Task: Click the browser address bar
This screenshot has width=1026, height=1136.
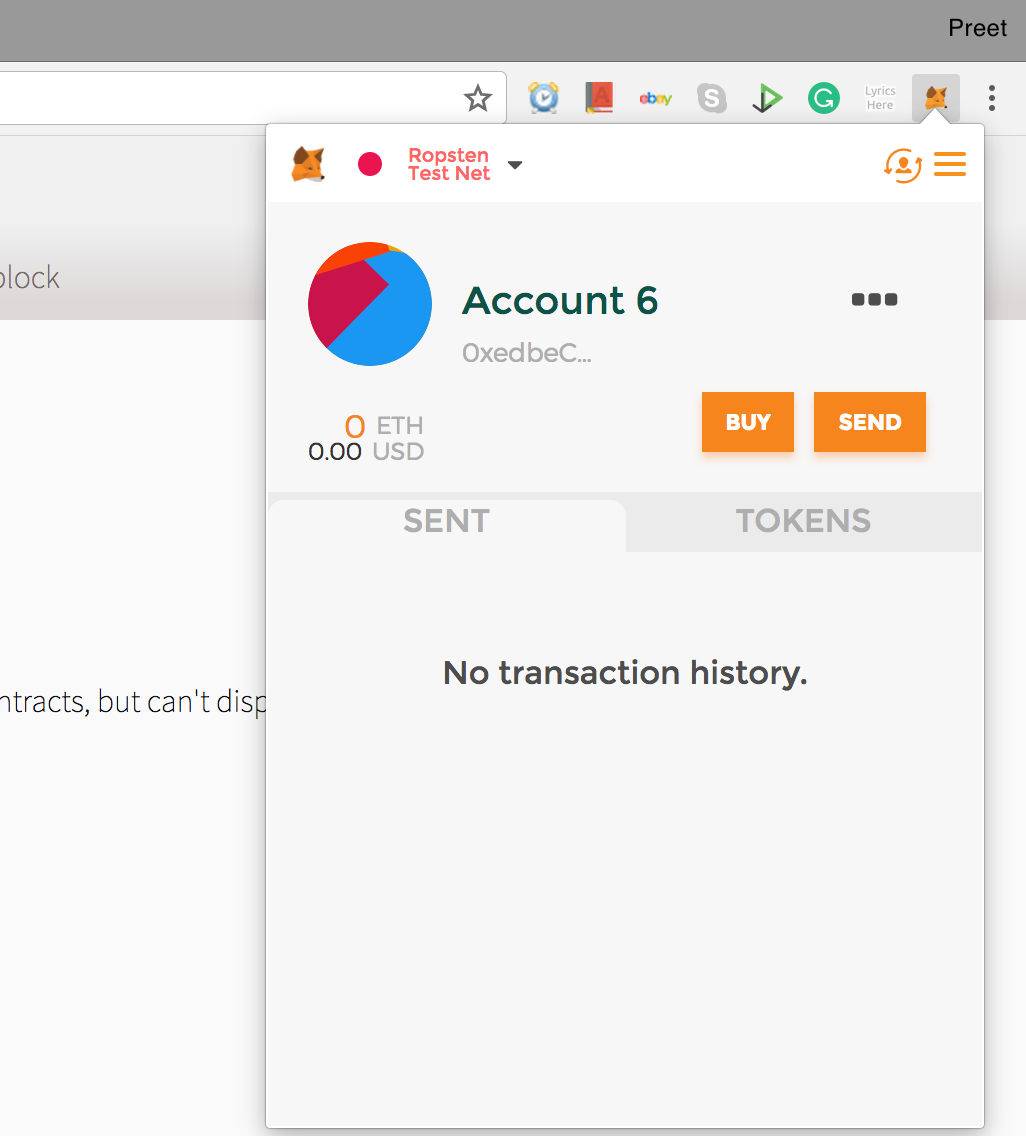Action: pyautogui.click(x=253, y=98)
